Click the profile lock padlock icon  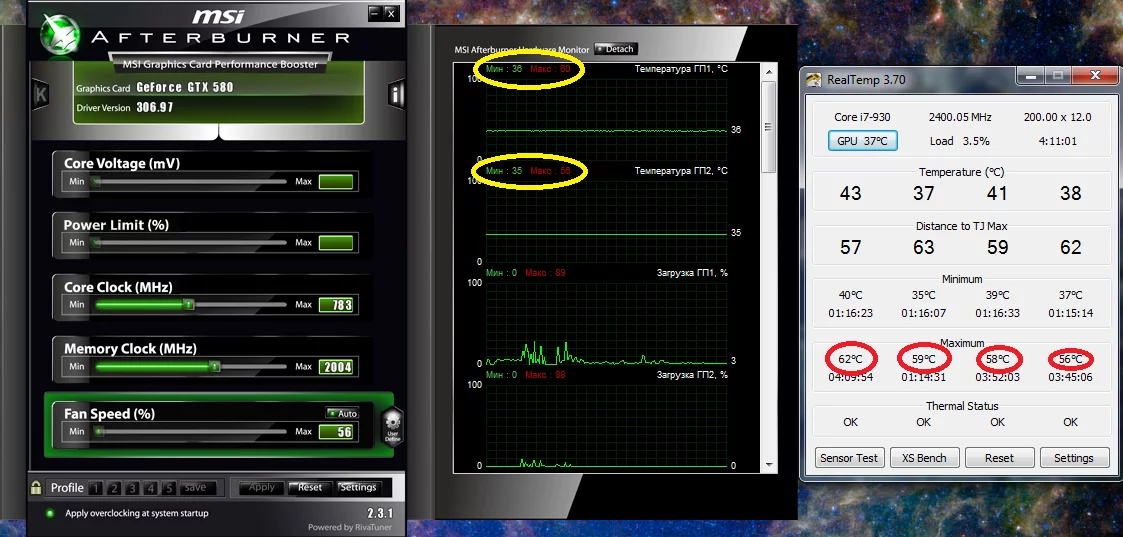(36, 488)
